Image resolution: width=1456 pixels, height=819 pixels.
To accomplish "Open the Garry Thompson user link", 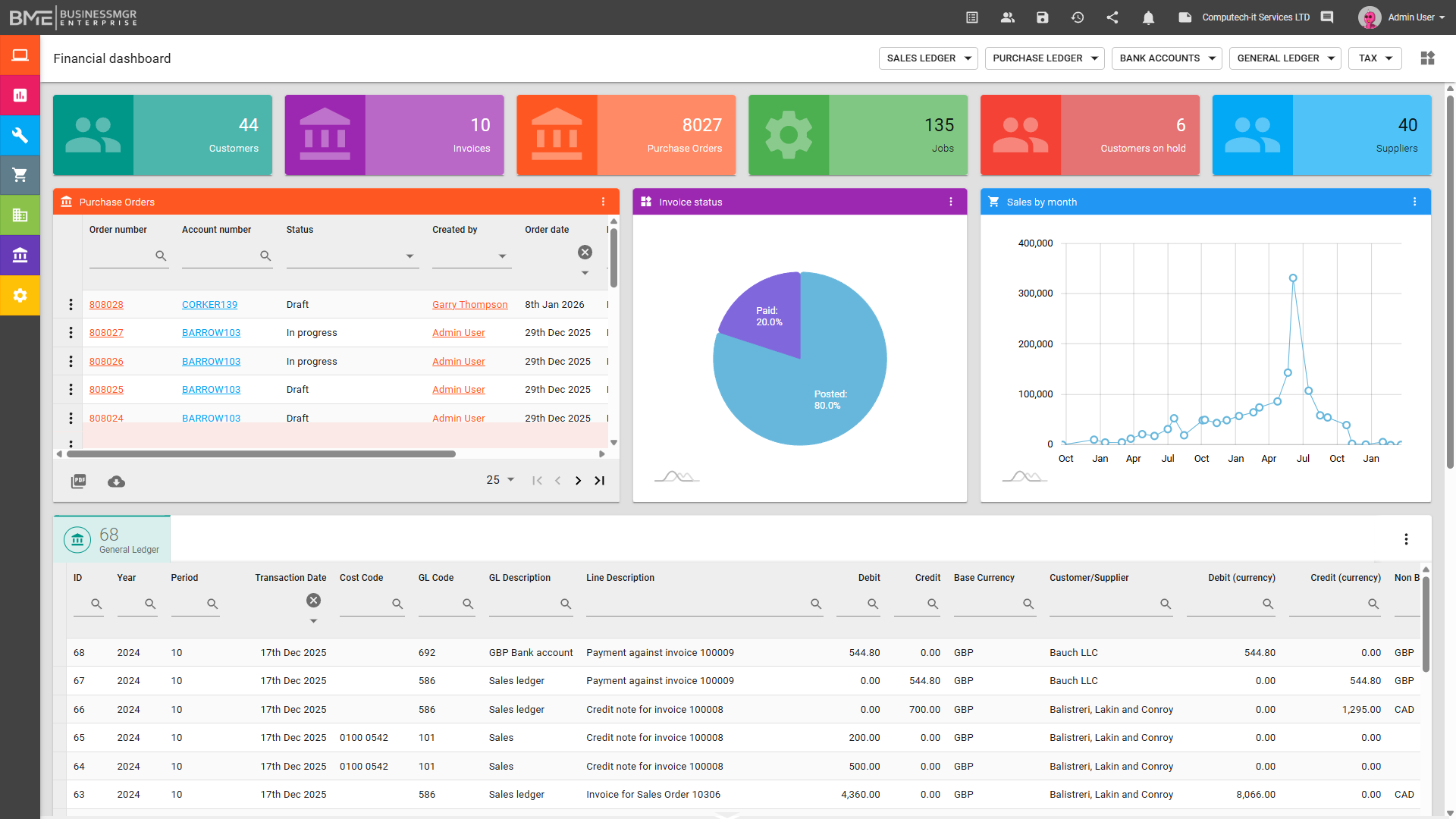I will [469, 305].
